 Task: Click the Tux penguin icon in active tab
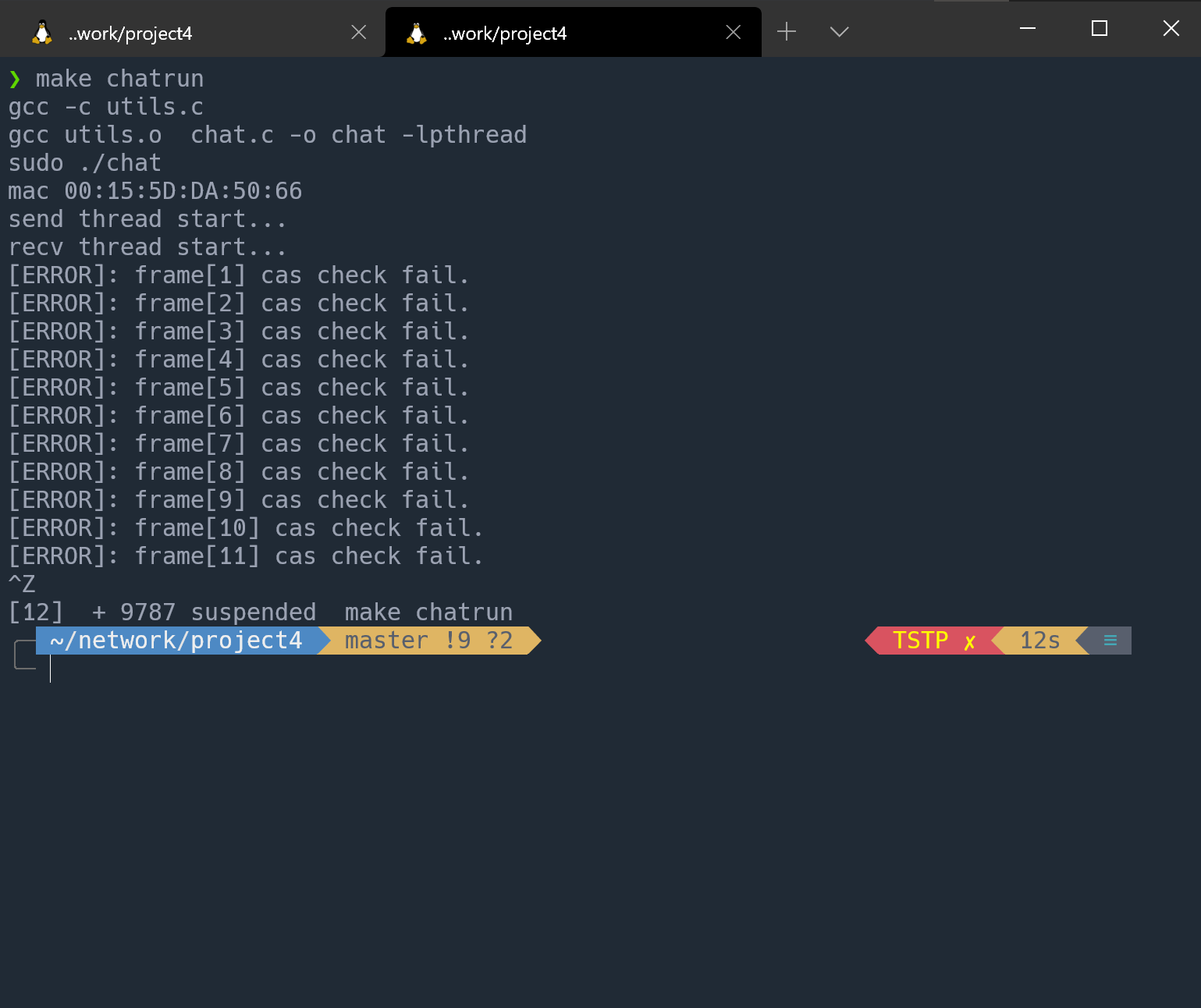point(417,33)
